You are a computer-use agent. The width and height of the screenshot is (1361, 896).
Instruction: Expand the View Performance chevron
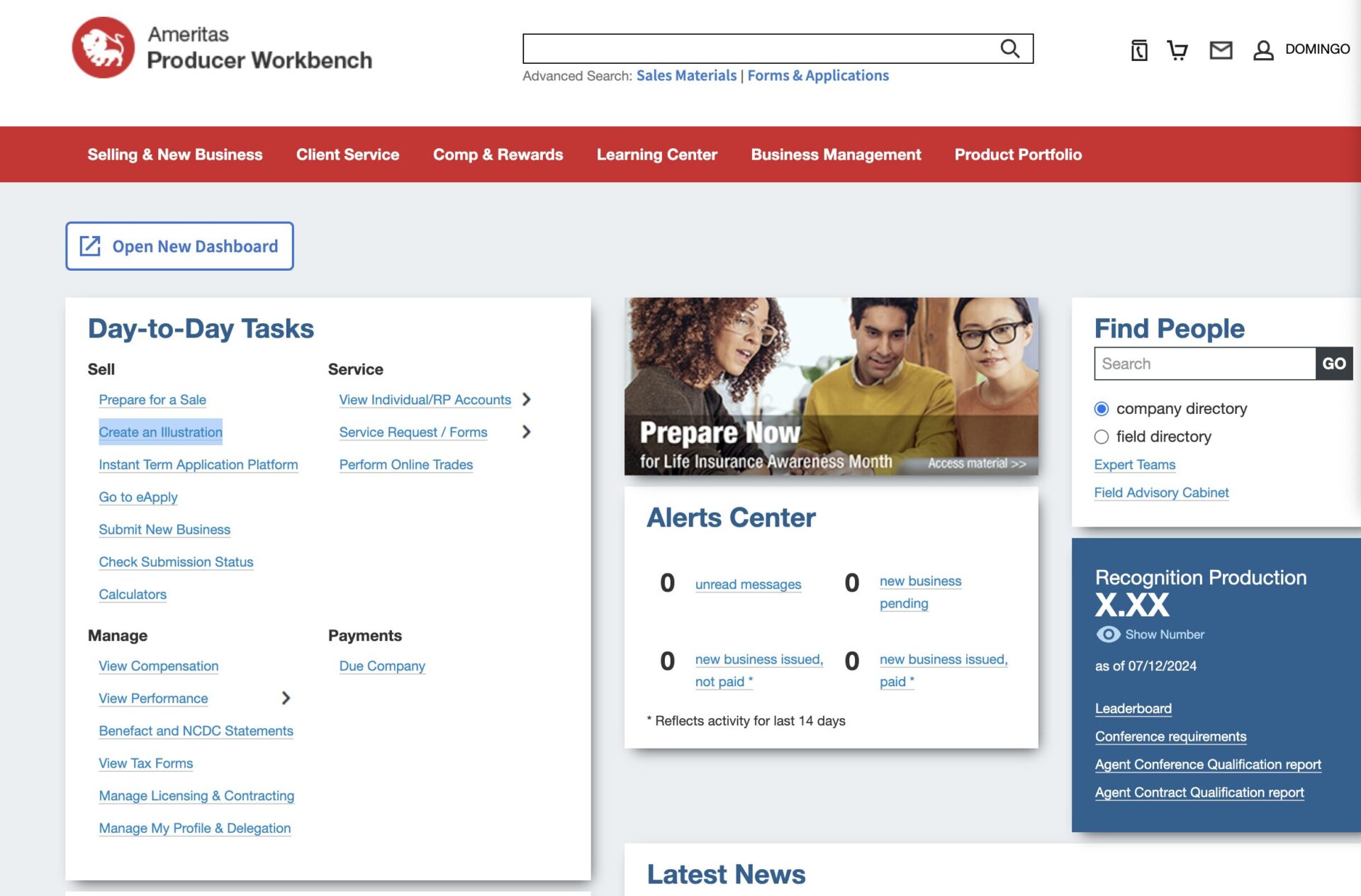286,698
